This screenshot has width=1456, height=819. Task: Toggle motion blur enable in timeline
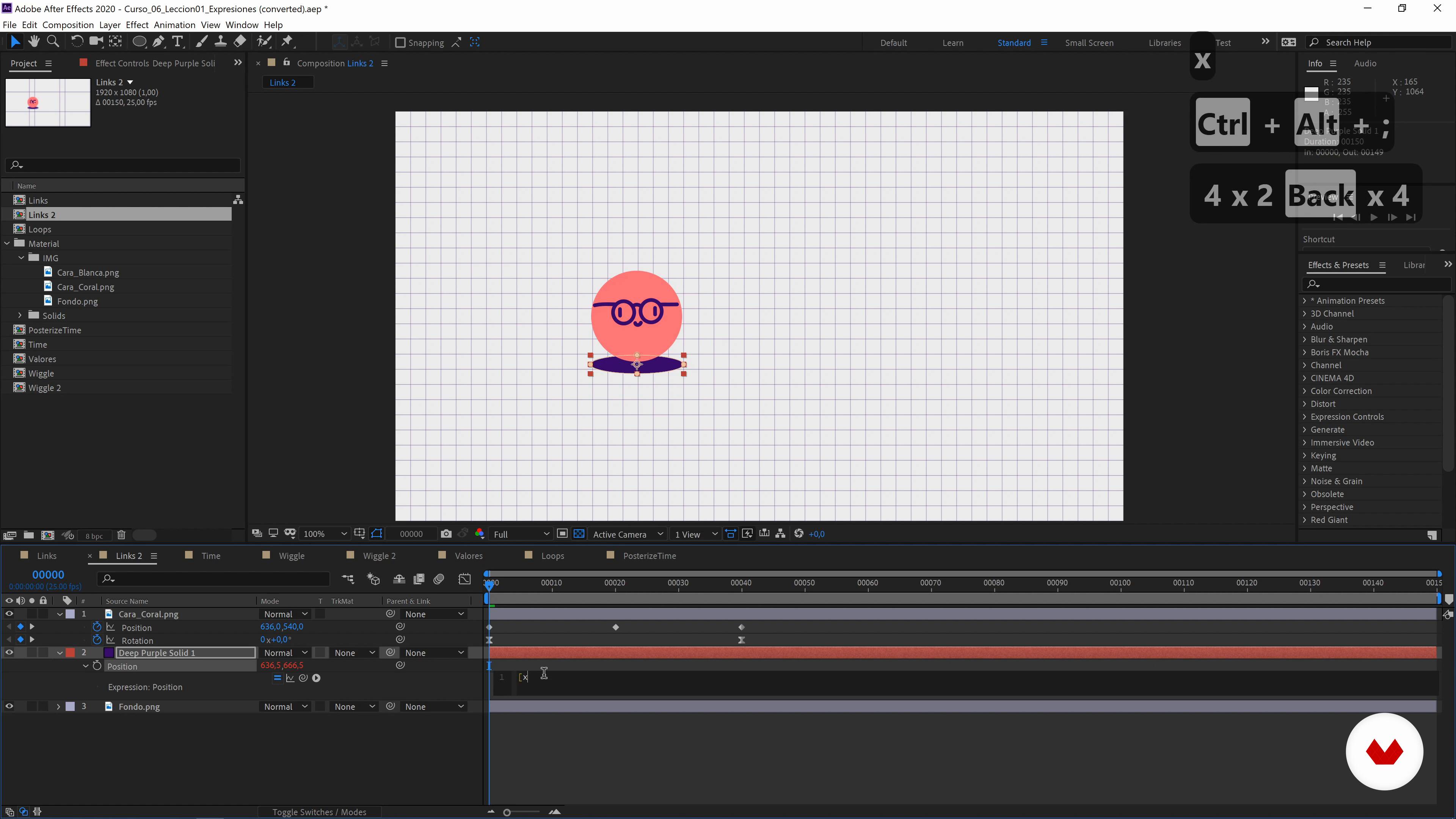[439, 579]
